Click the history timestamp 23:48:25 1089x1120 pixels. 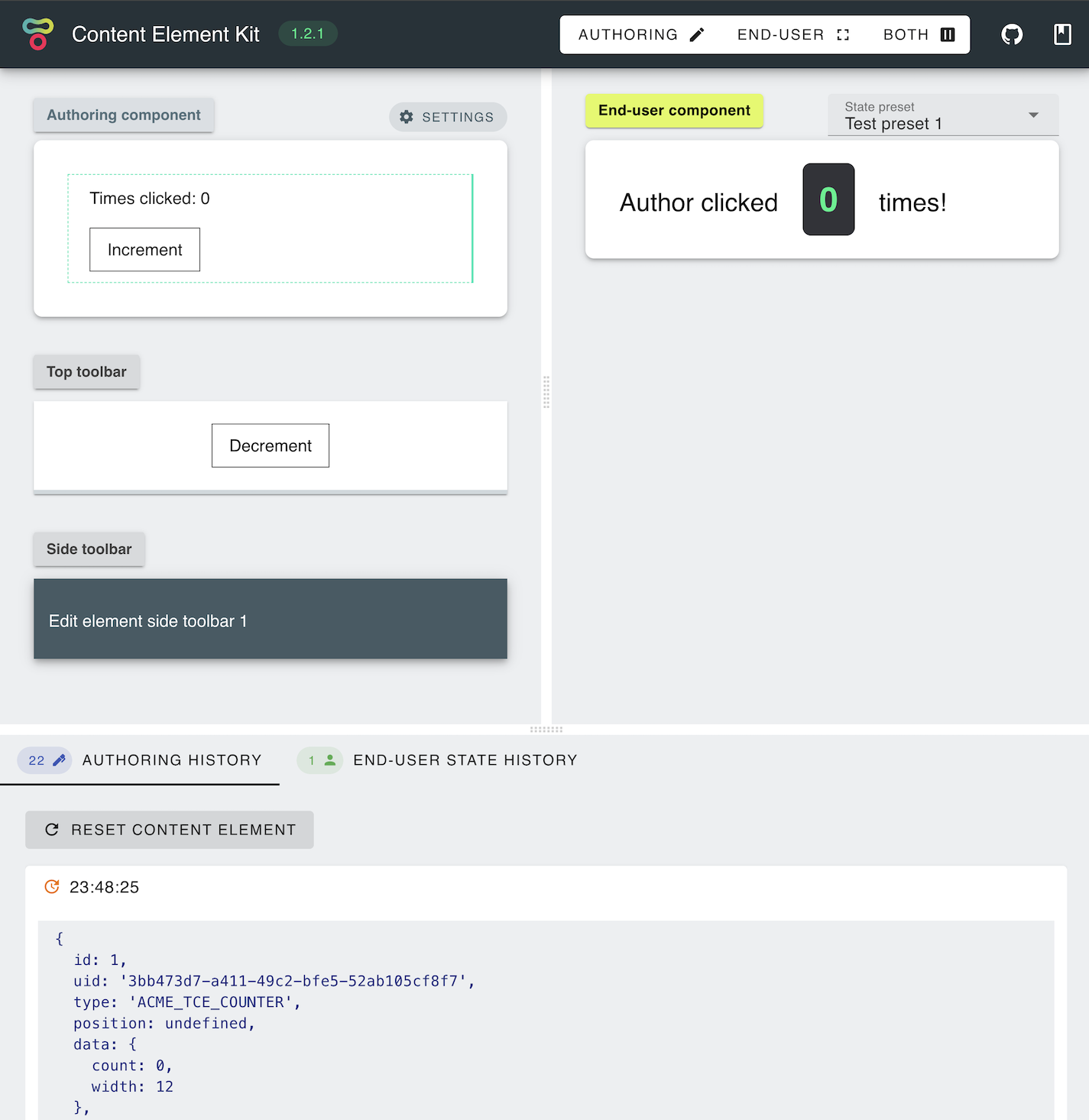[105, 887]
